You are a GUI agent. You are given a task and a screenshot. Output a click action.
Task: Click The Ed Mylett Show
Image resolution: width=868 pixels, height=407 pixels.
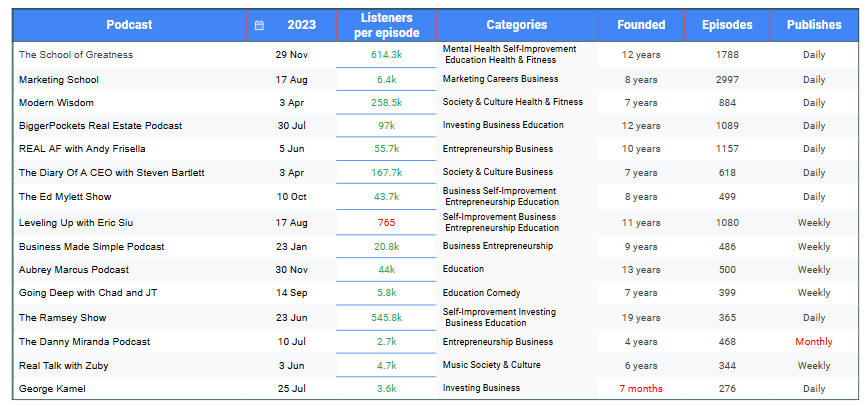(65, 197)
